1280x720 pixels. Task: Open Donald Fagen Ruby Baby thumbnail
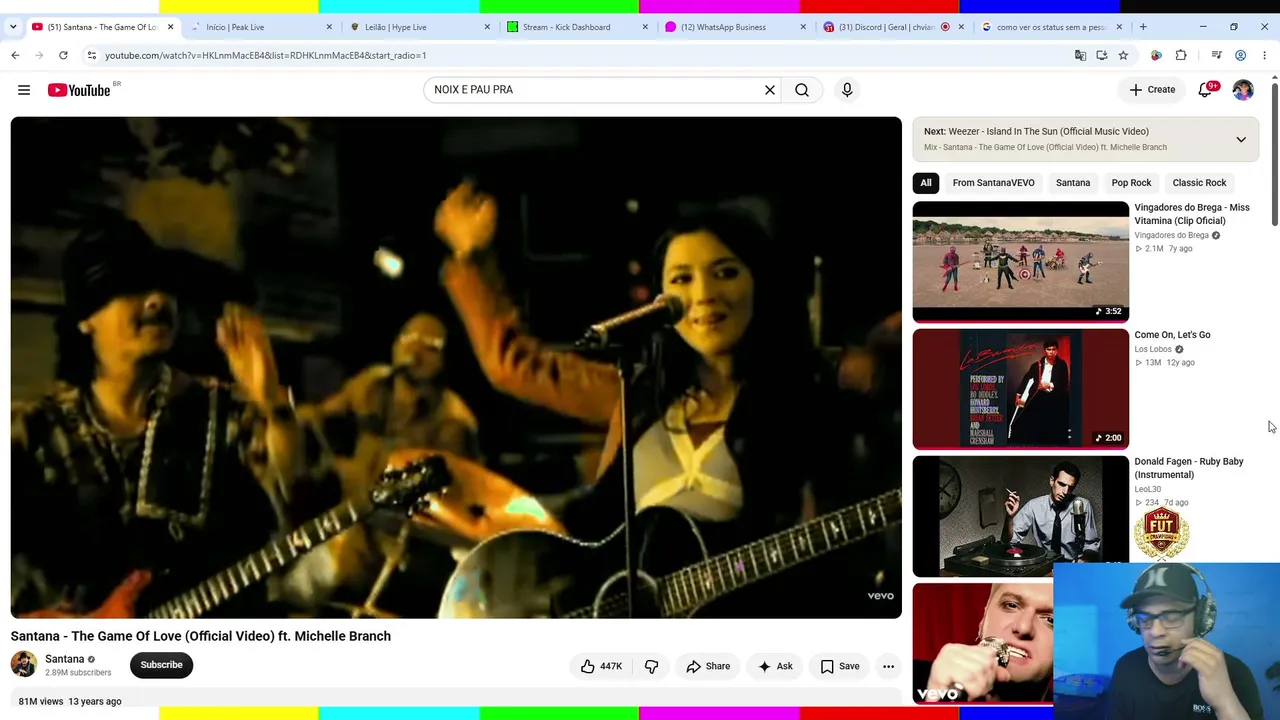click(1020, 516)
